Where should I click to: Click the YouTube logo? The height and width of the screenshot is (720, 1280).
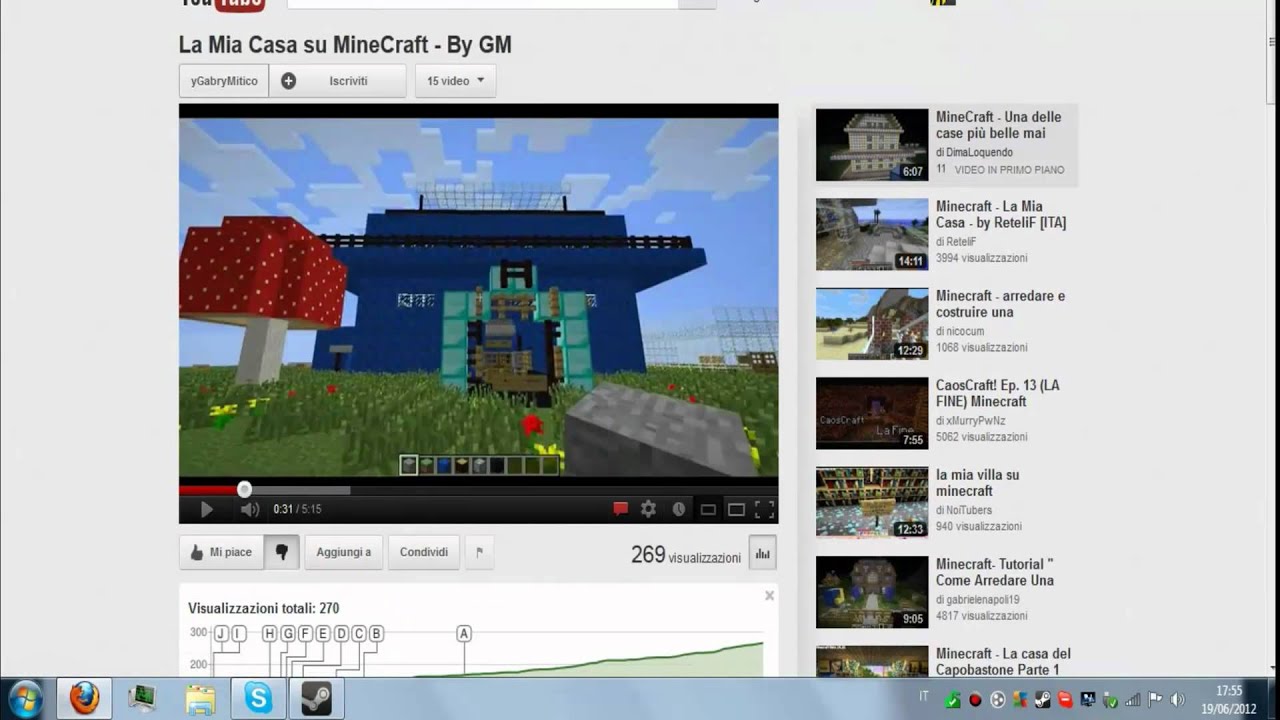(222, 4)
